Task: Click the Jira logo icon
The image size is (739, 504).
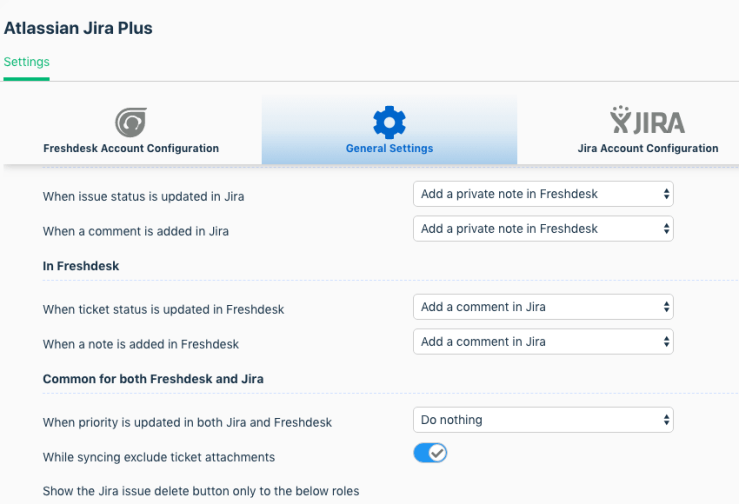Action: [x=647, y=121]
